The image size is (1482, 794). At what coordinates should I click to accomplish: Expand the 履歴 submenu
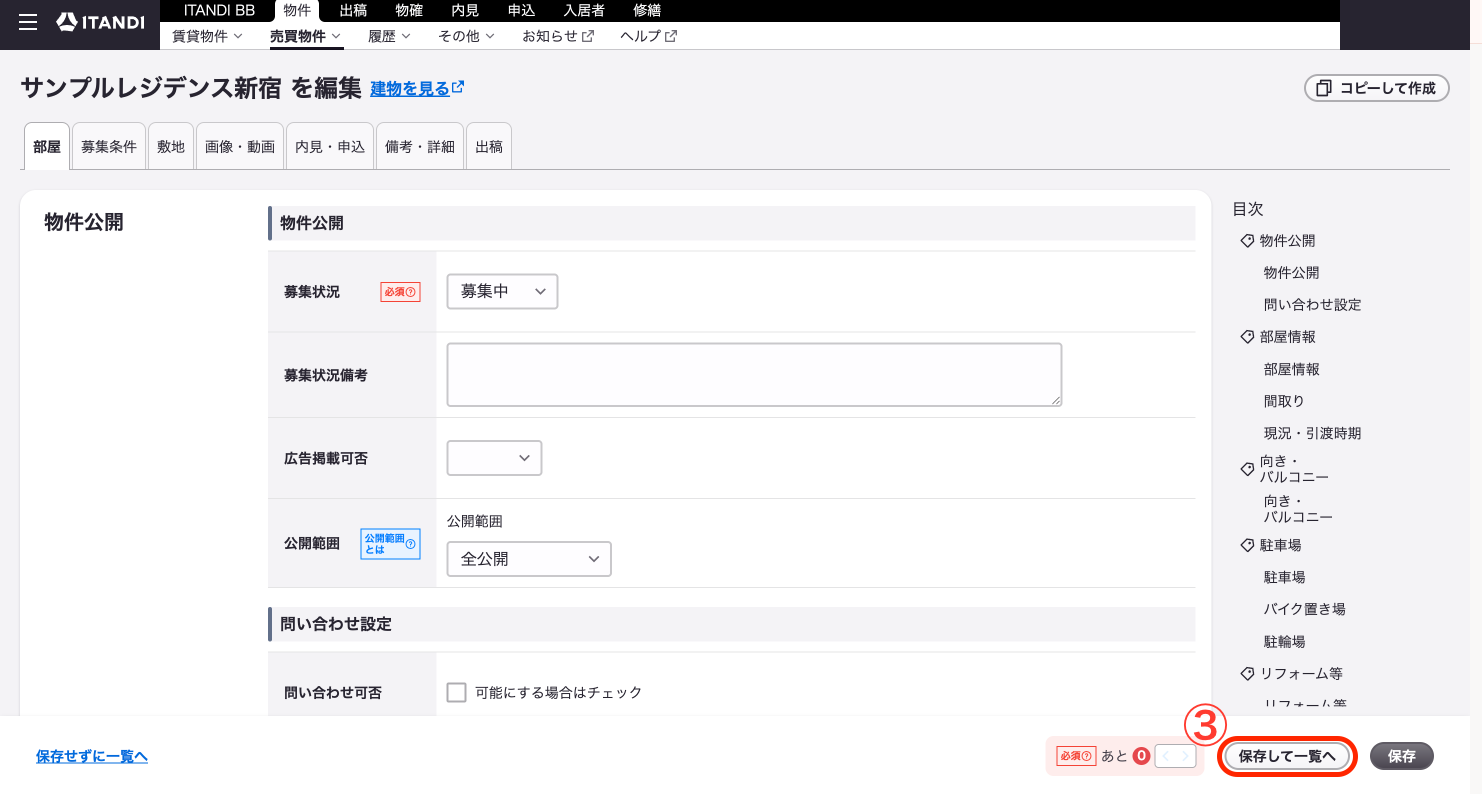(x=389, y=36)
